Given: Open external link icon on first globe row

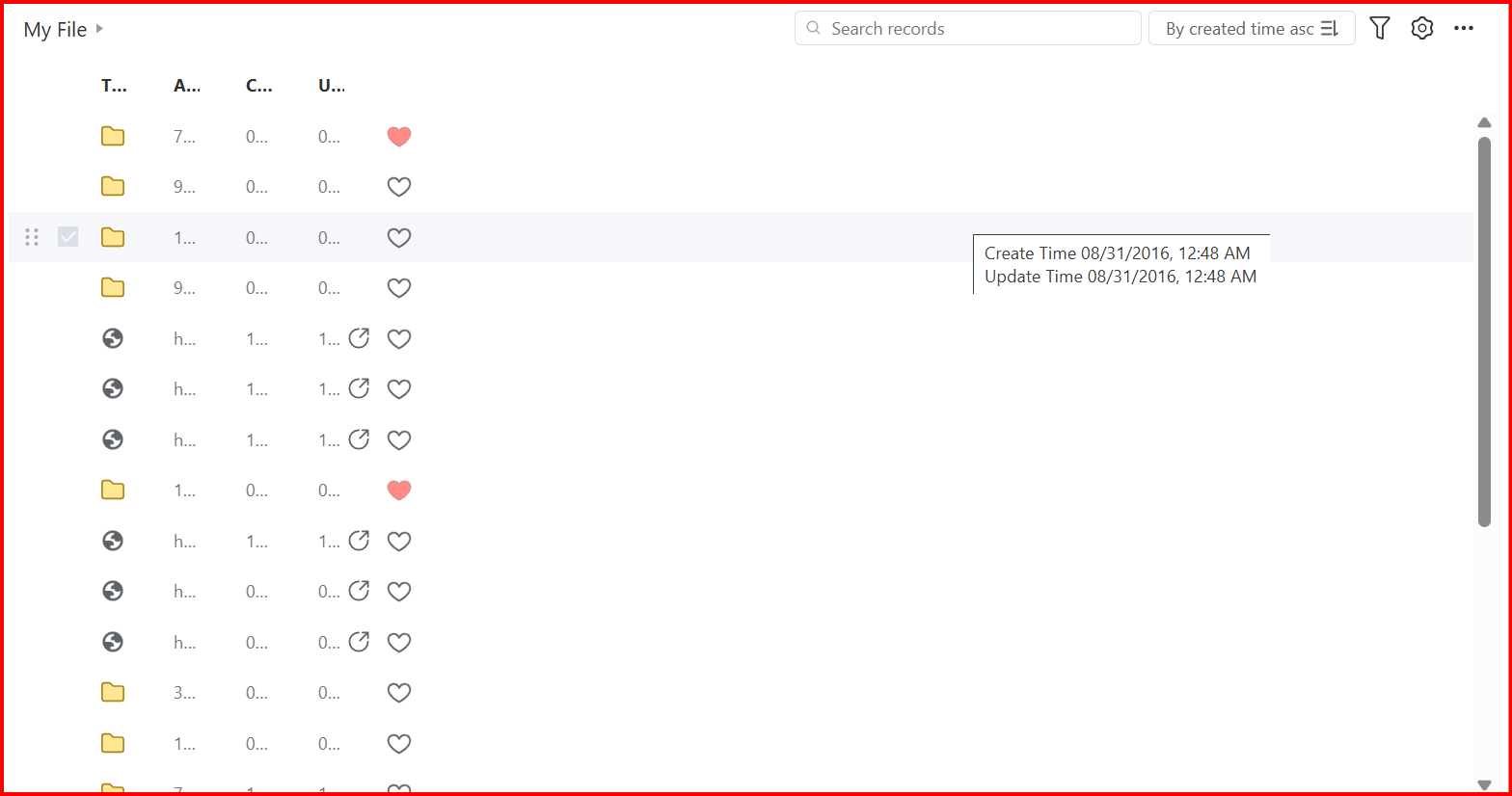Looking at the screenshot, I should click(x=359, y=338).
